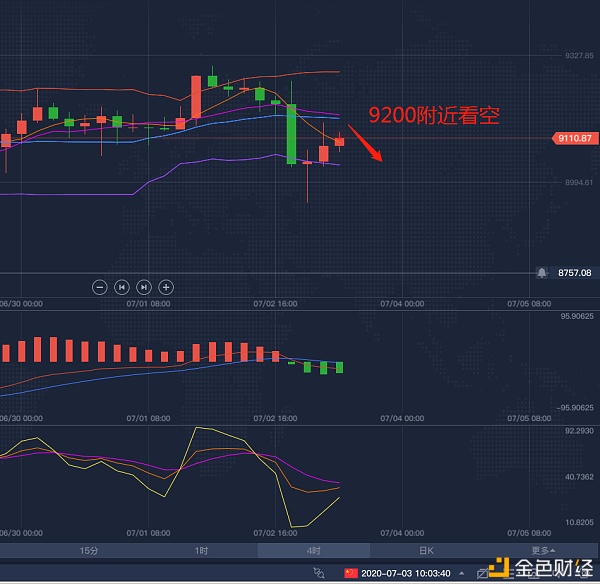The height and width of the screenshot is (584, 600).
Task: Click the price alert bell icon
Action: click(x=542, y=272)
